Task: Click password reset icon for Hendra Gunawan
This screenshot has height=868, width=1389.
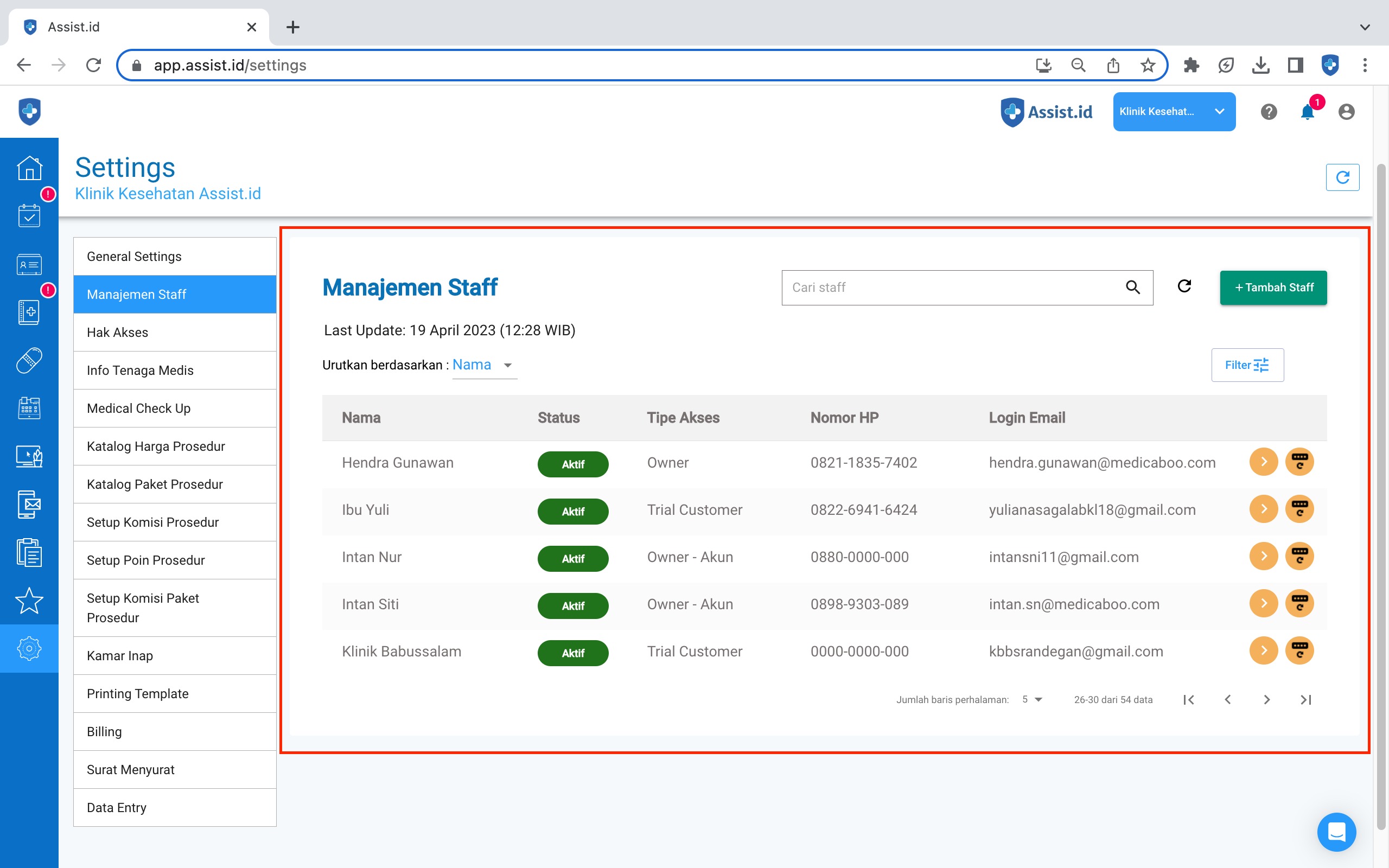Action: [x=1299, y=462]
